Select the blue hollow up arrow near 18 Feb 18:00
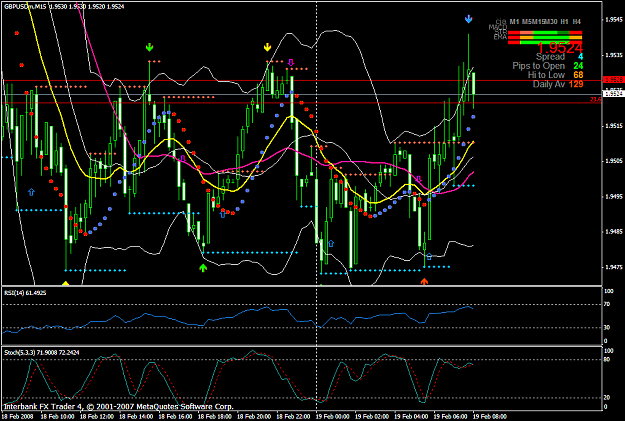 (223, 214)
